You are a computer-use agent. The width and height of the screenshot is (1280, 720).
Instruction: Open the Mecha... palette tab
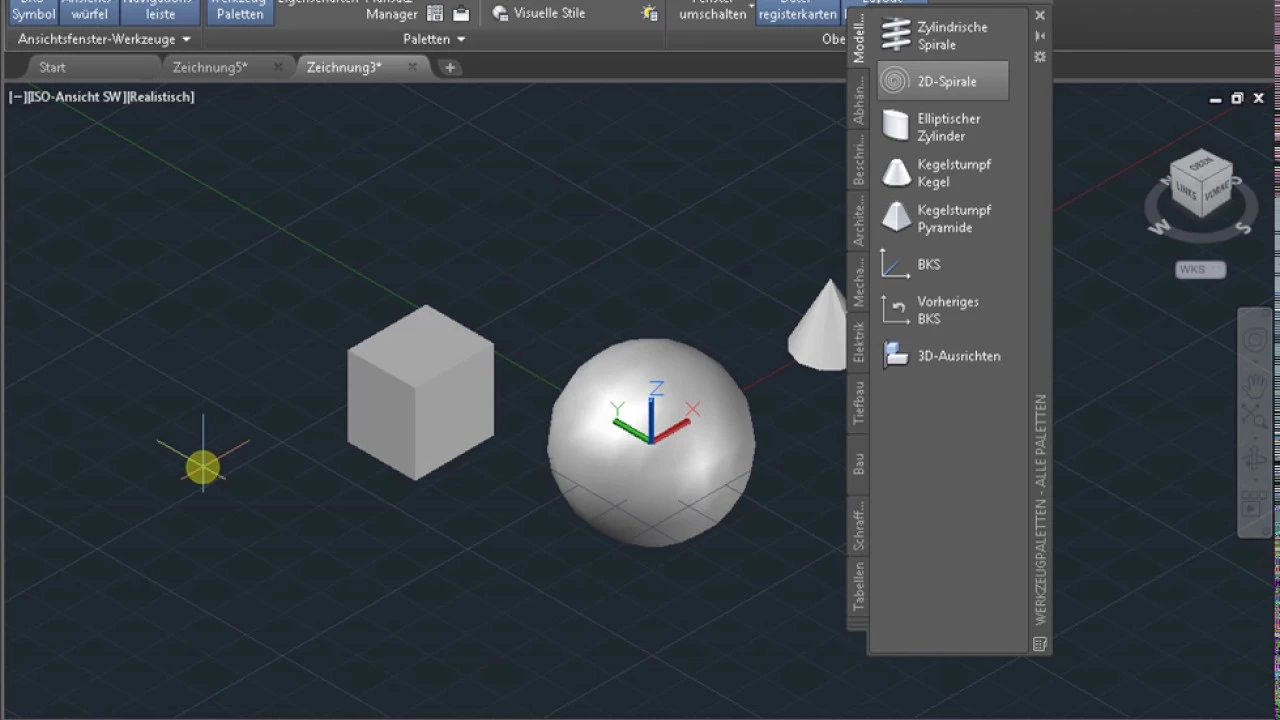[858, 282]
